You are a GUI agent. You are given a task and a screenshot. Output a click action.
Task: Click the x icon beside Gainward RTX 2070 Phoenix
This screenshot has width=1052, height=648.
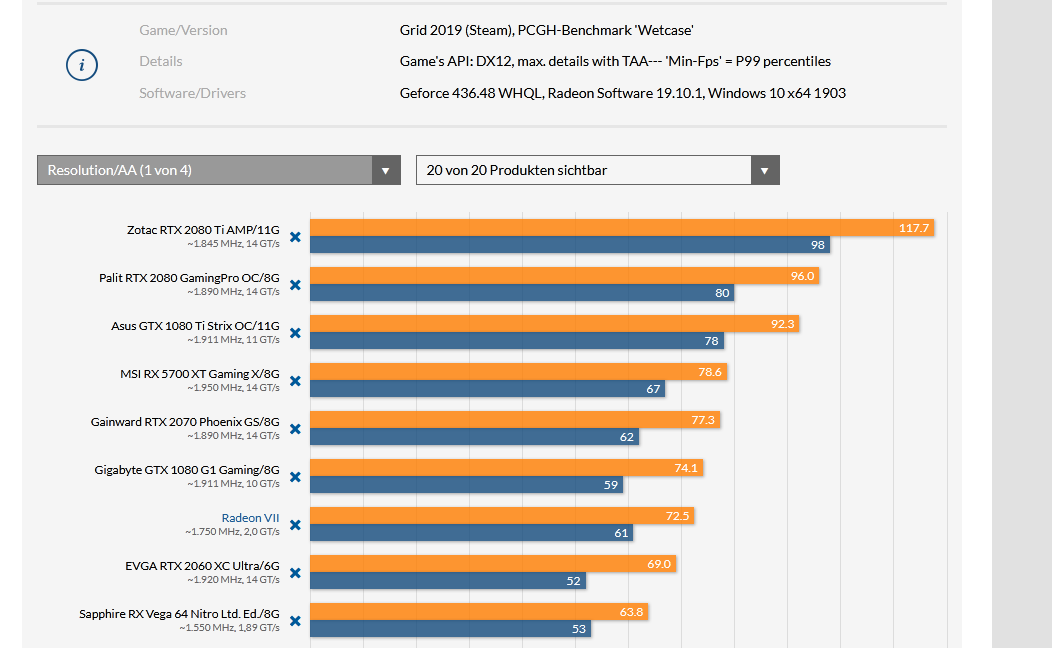pyautogui.click(x=295, y=429)
